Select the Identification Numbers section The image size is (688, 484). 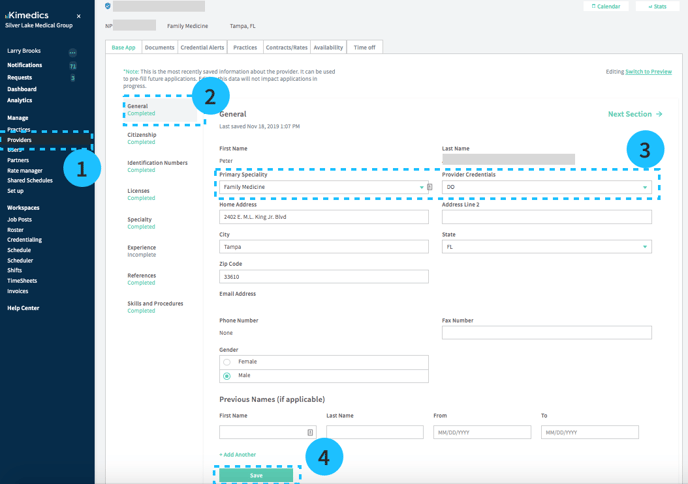(158, 166)
